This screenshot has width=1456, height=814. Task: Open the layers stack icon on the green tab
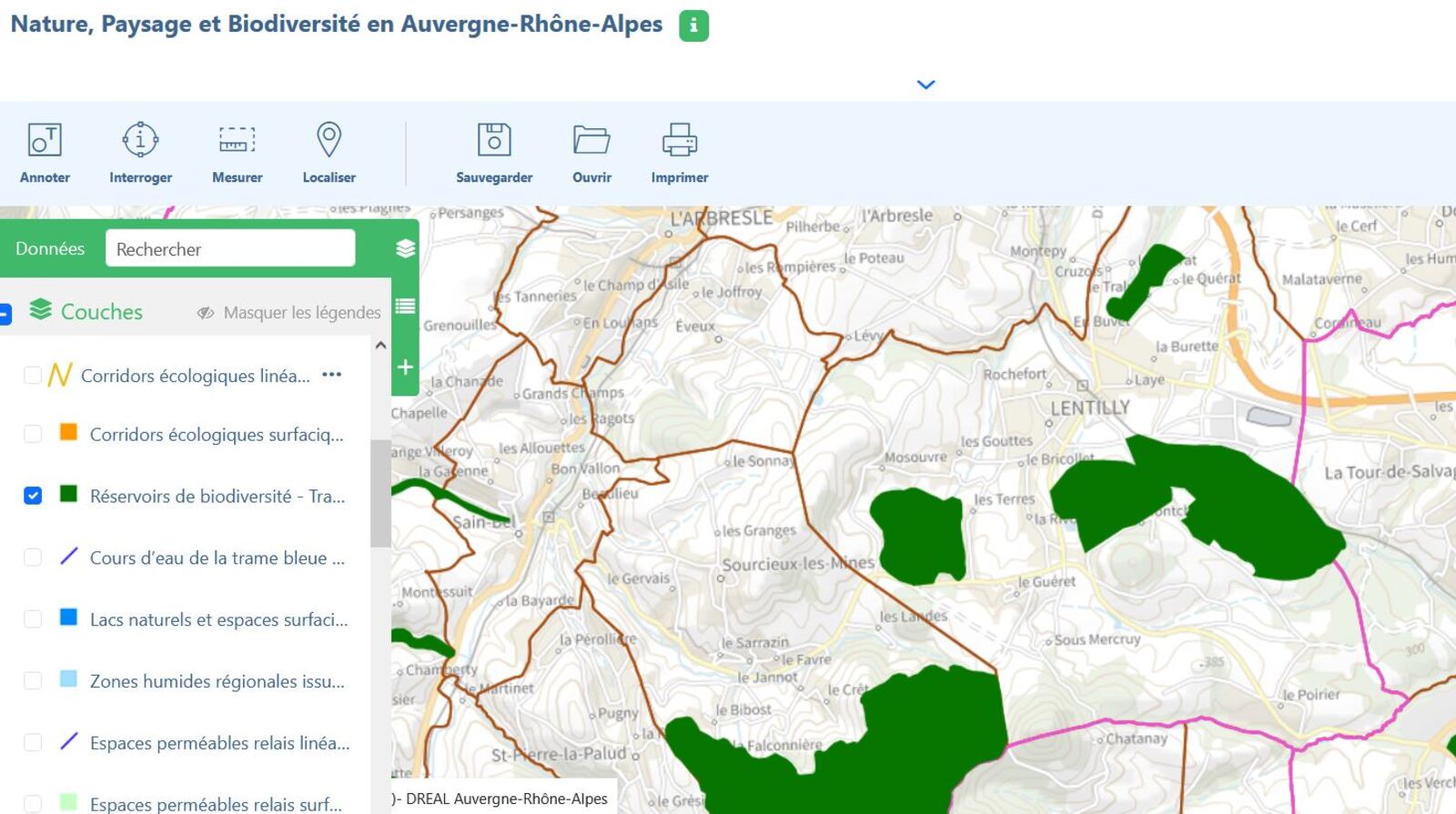tap(406, 248)
